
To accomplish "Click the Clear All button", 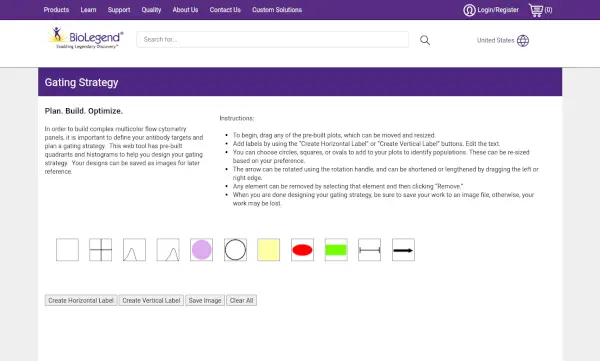I will coord(241,301).
